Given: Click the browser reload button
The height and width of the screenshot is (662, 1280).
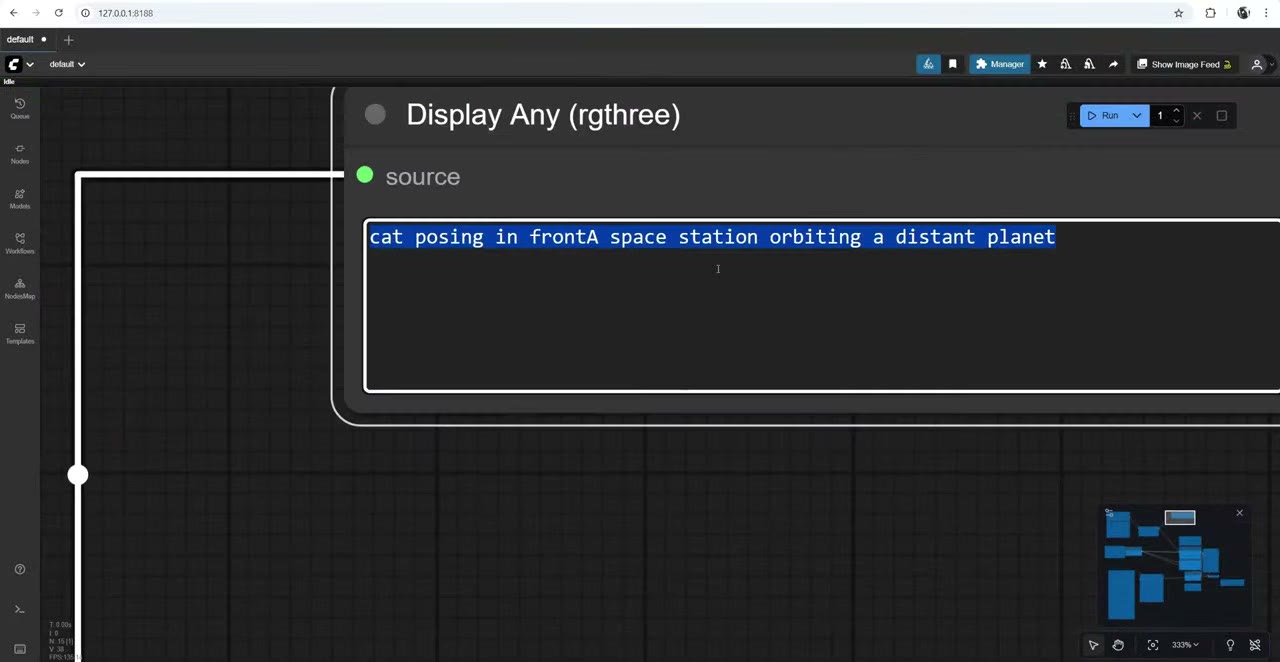Looking at the screenshot, I should coord(59,13).
